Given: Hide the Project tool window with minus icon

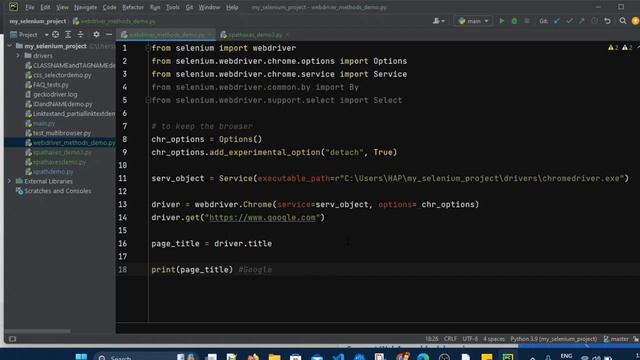Looking at the screenshot, I should click(109, 35).
